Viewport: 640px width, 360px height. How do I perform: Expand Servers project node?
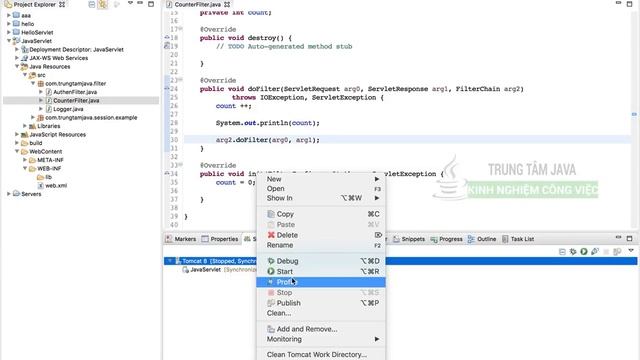click(x=9, y=194)
